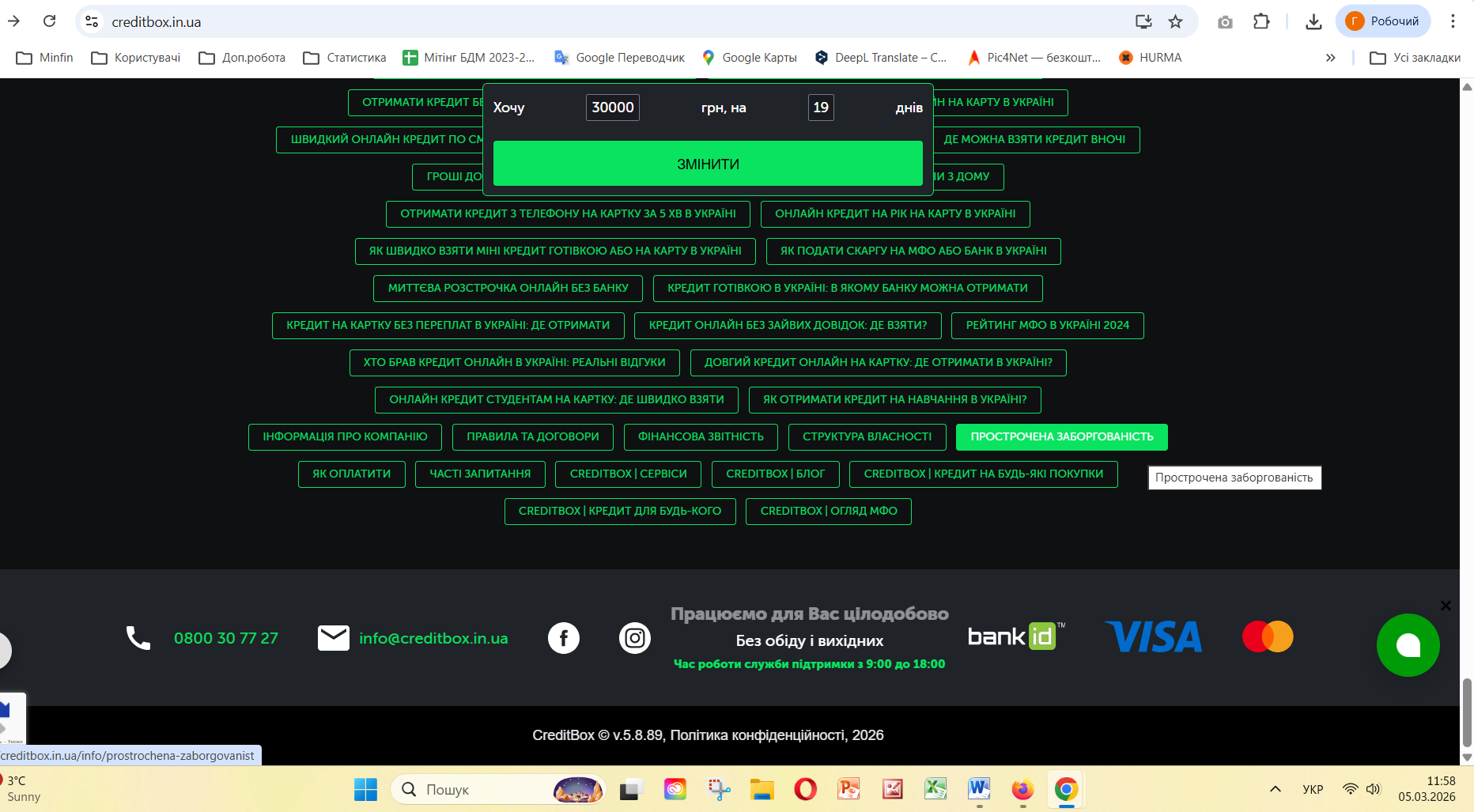The width and height of the screenshot is (1474, 812).
Task: Show hidden system tray icons chevron
Action: coord(1275,789)
